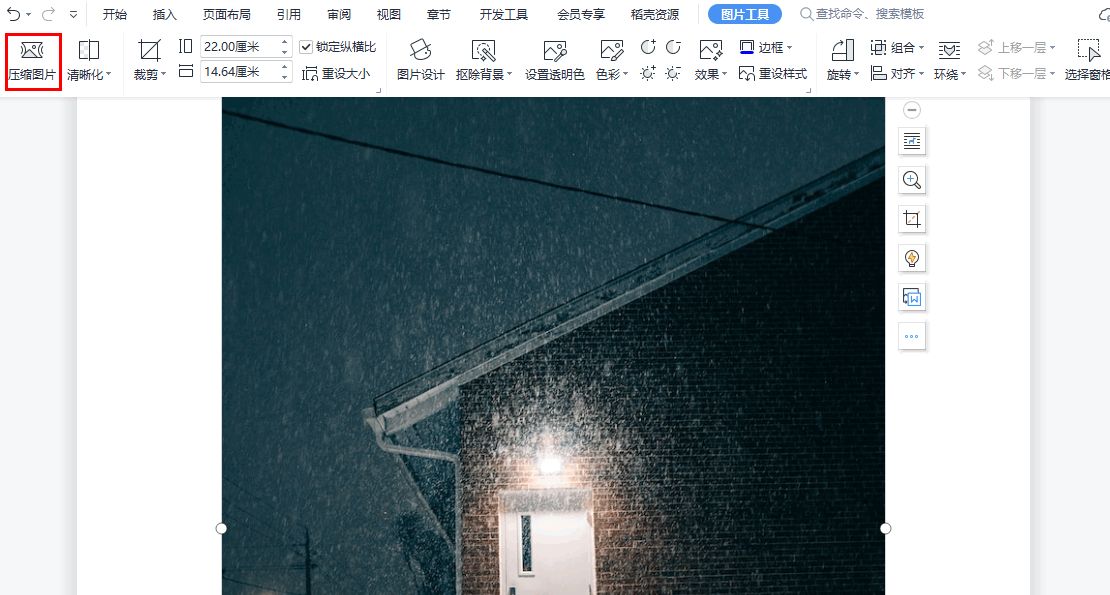
Task: Click the 色彩 icon
Action: (x=611, y=51)
